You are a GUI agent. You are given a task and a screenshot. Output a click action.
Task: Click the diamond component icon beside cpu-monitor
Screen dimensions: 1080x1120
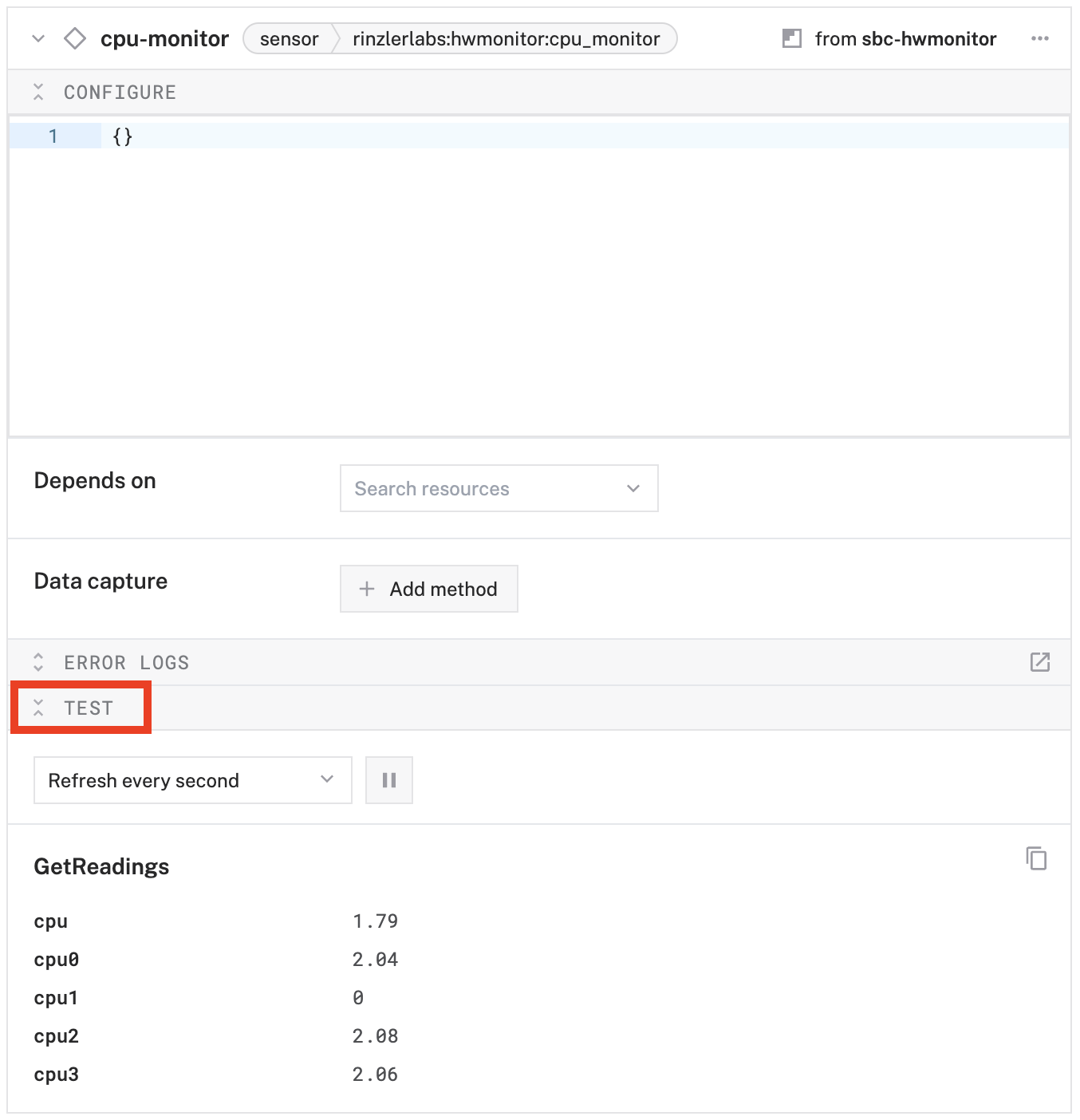75,38
